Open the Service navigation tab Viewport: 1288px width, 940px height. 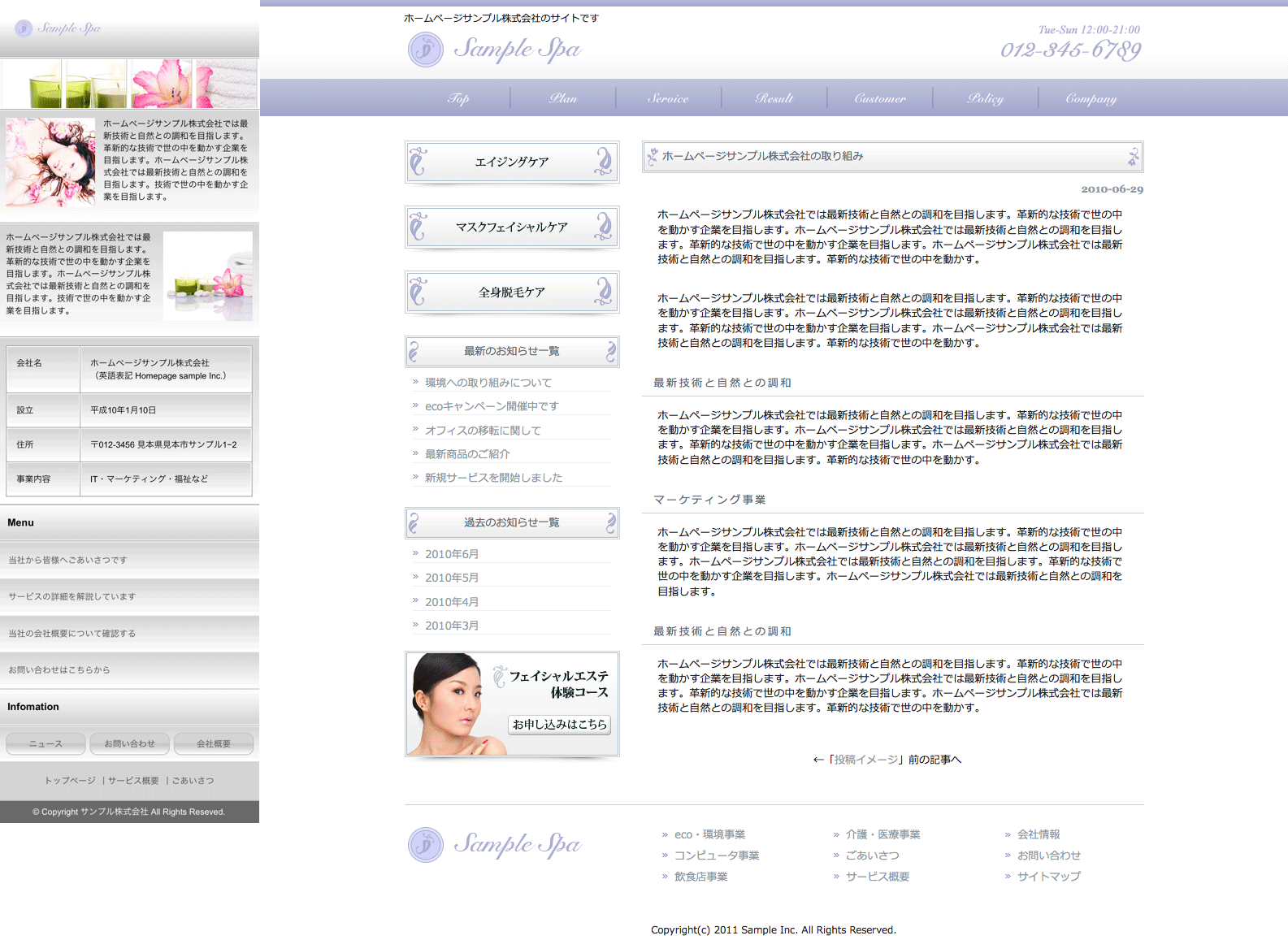[668, 98]
